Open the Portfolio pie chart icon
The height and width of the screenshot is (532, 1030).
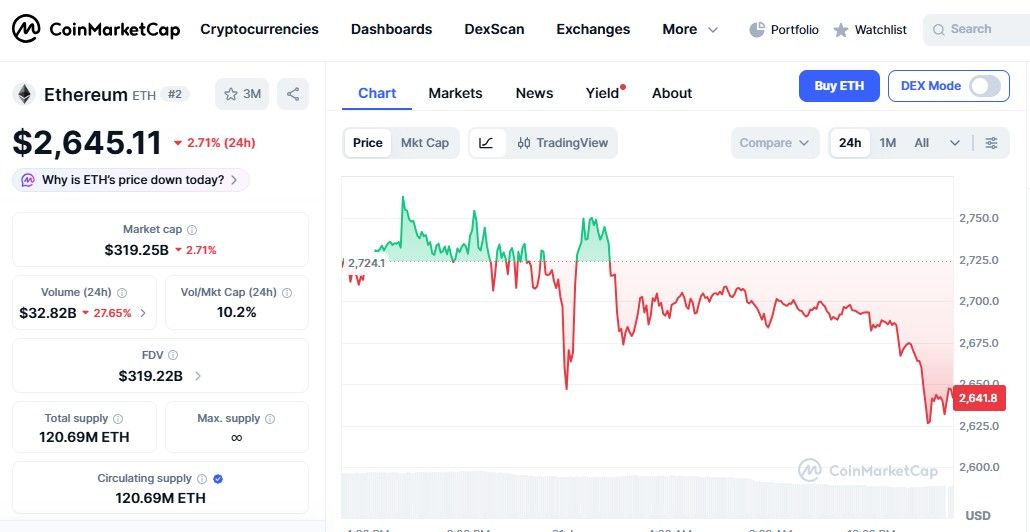click(x=757, y=30)
